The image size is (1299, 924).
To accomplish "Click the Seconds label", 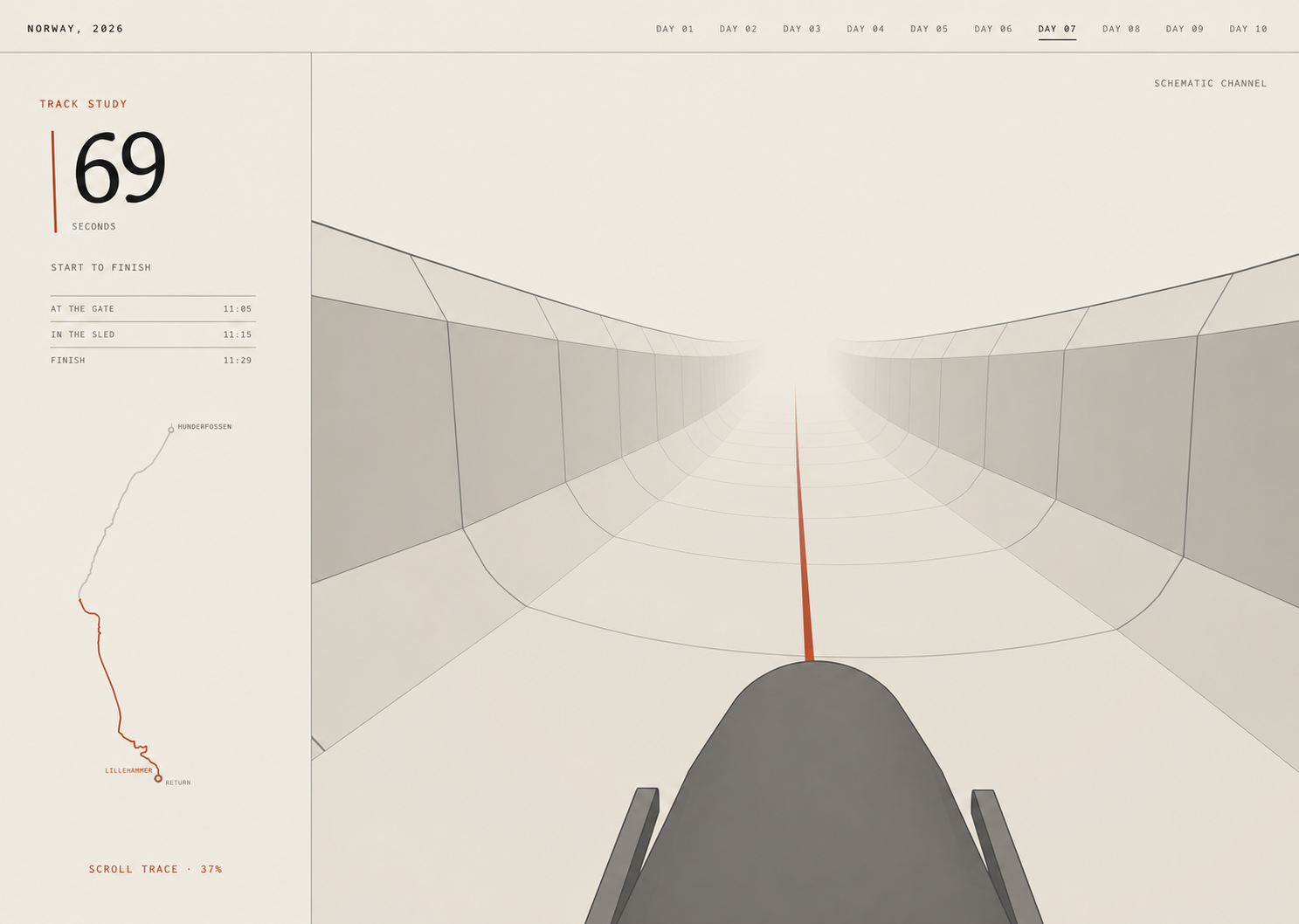I will pyautogui.click(x=94, y=226).
